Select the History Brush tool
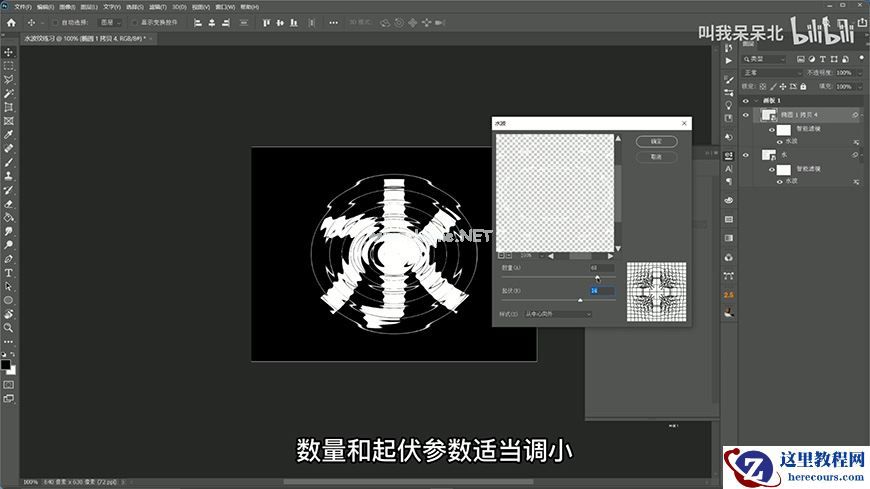Screen dimensions: 870x489 (8, 190)
